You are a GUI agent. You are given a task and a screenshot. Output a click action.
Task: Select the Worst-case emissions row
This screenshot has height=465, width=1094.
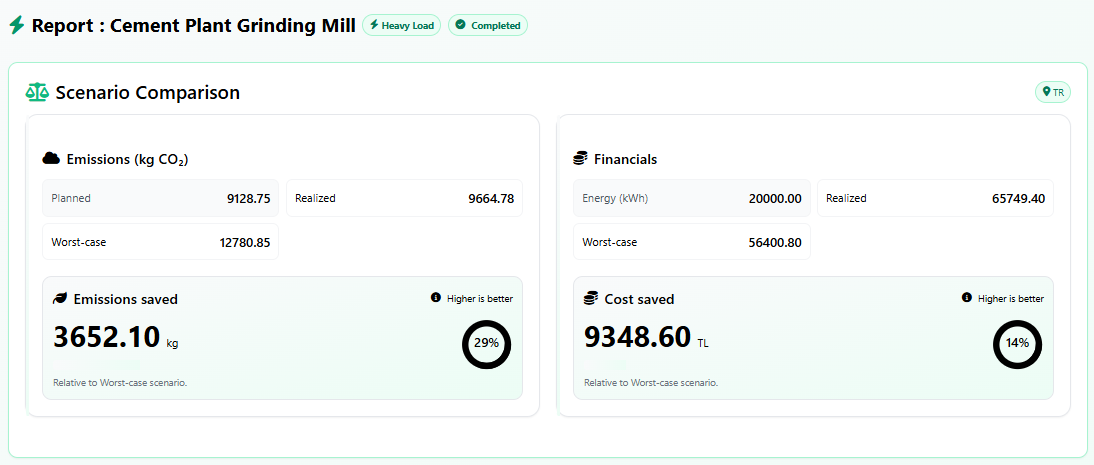point(160,242)
